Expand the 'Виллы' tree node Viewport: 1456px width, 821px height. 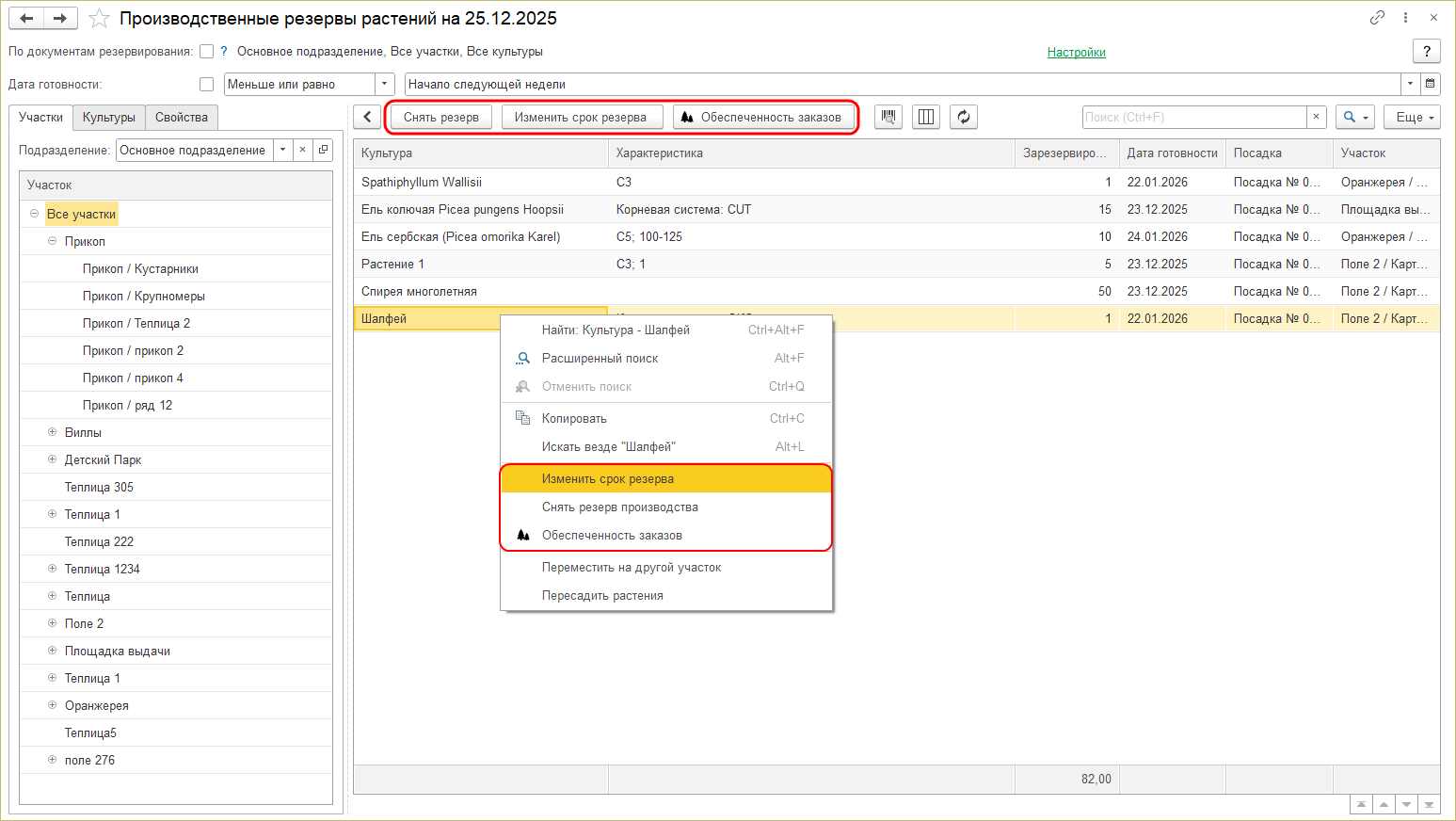pos(53,432)
